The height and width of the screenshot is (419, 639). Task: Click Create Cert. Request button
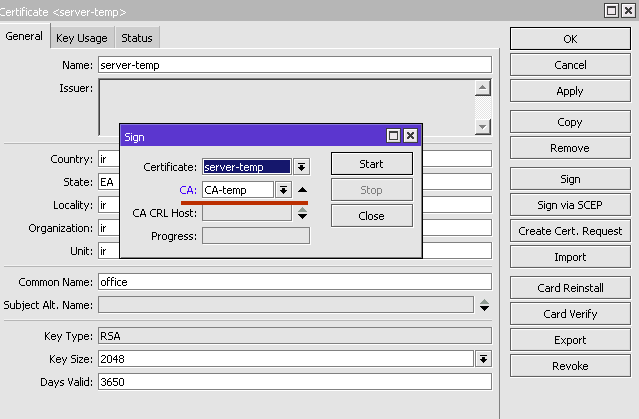[569, 231]
